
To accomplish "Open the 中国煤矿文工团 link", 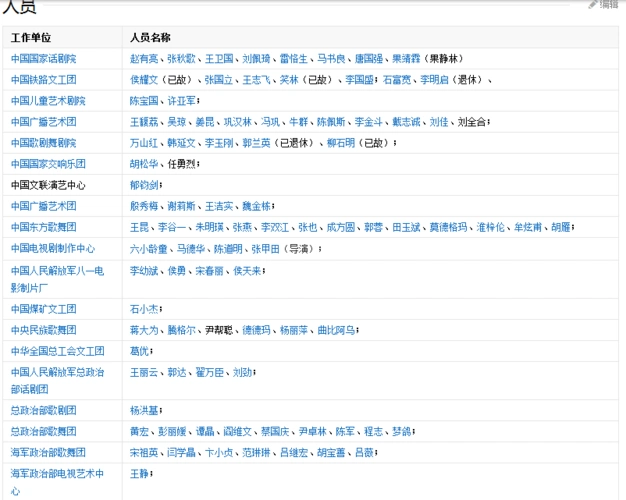I will point(44,309).
